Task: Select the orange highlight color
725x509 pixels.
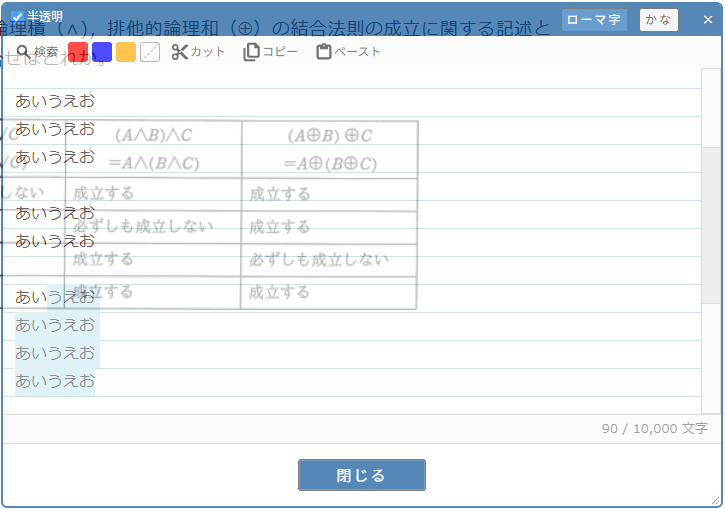Action: pyautogui.click(x=126, y=52)
